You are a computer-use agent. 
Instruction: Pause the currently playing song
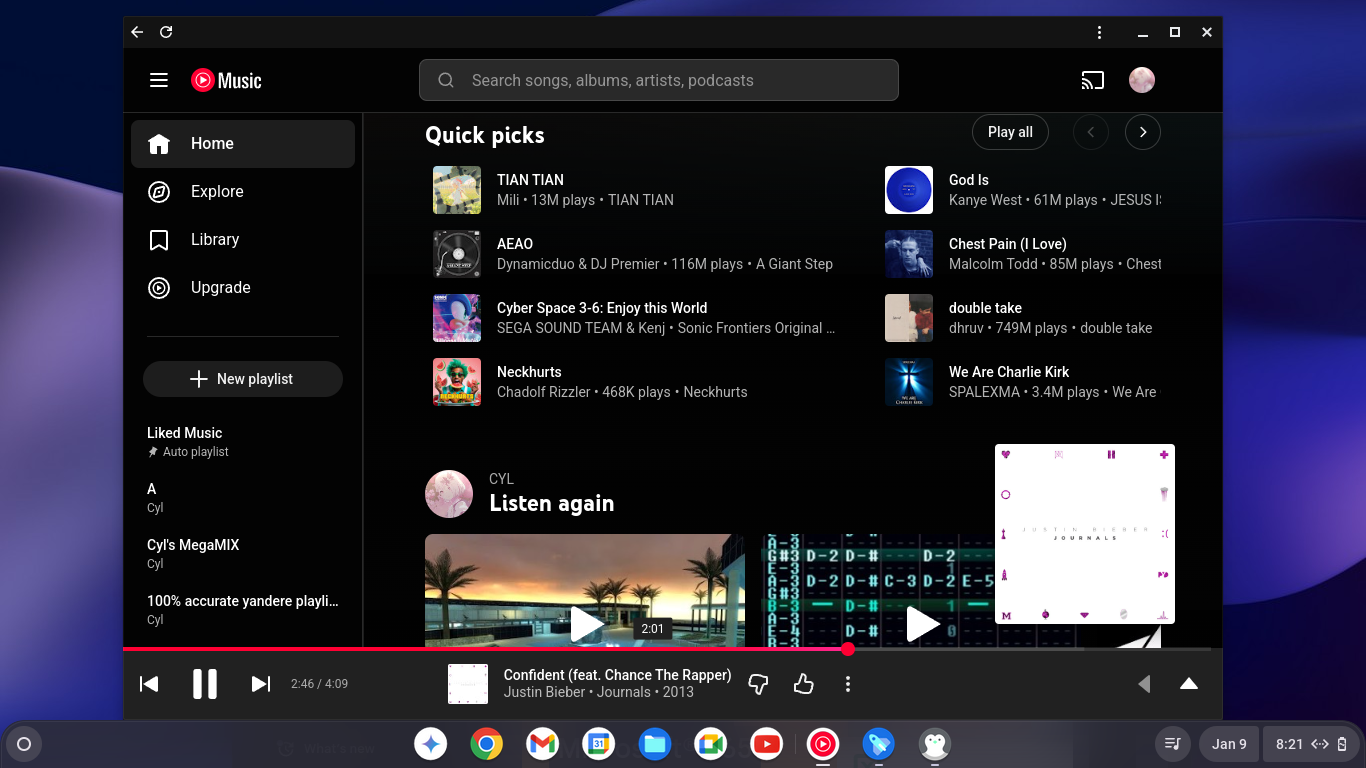pyautogui.click(x=205, y=684)
